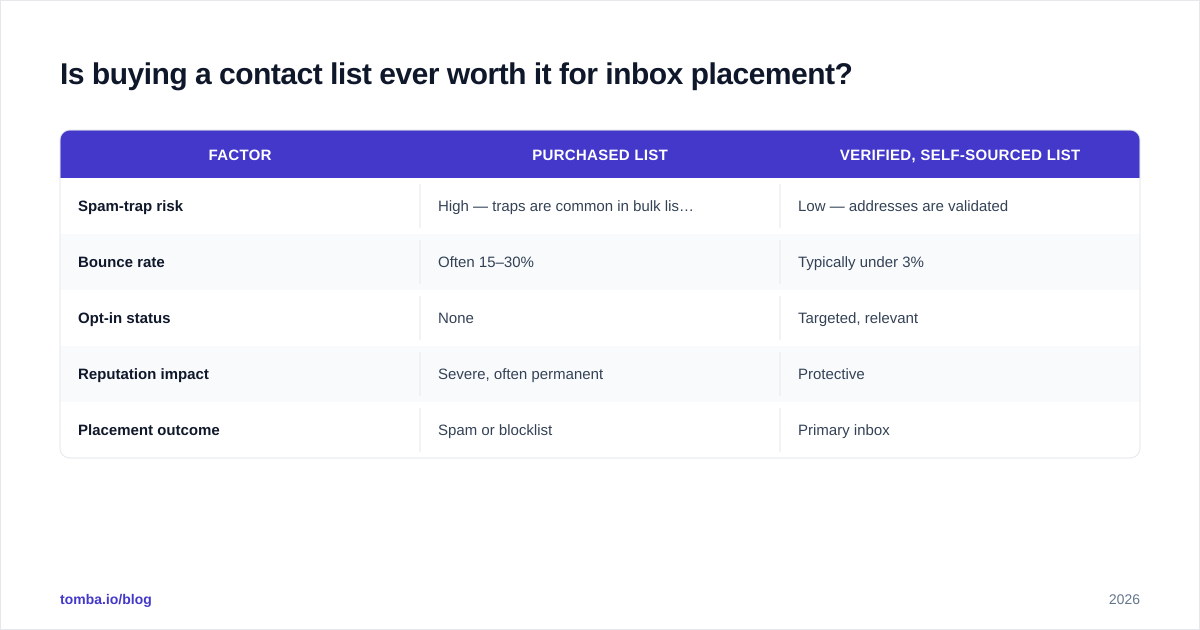1200x630 pixels.
Task: Click the FACTOR column header
Action: pos(240,155)
